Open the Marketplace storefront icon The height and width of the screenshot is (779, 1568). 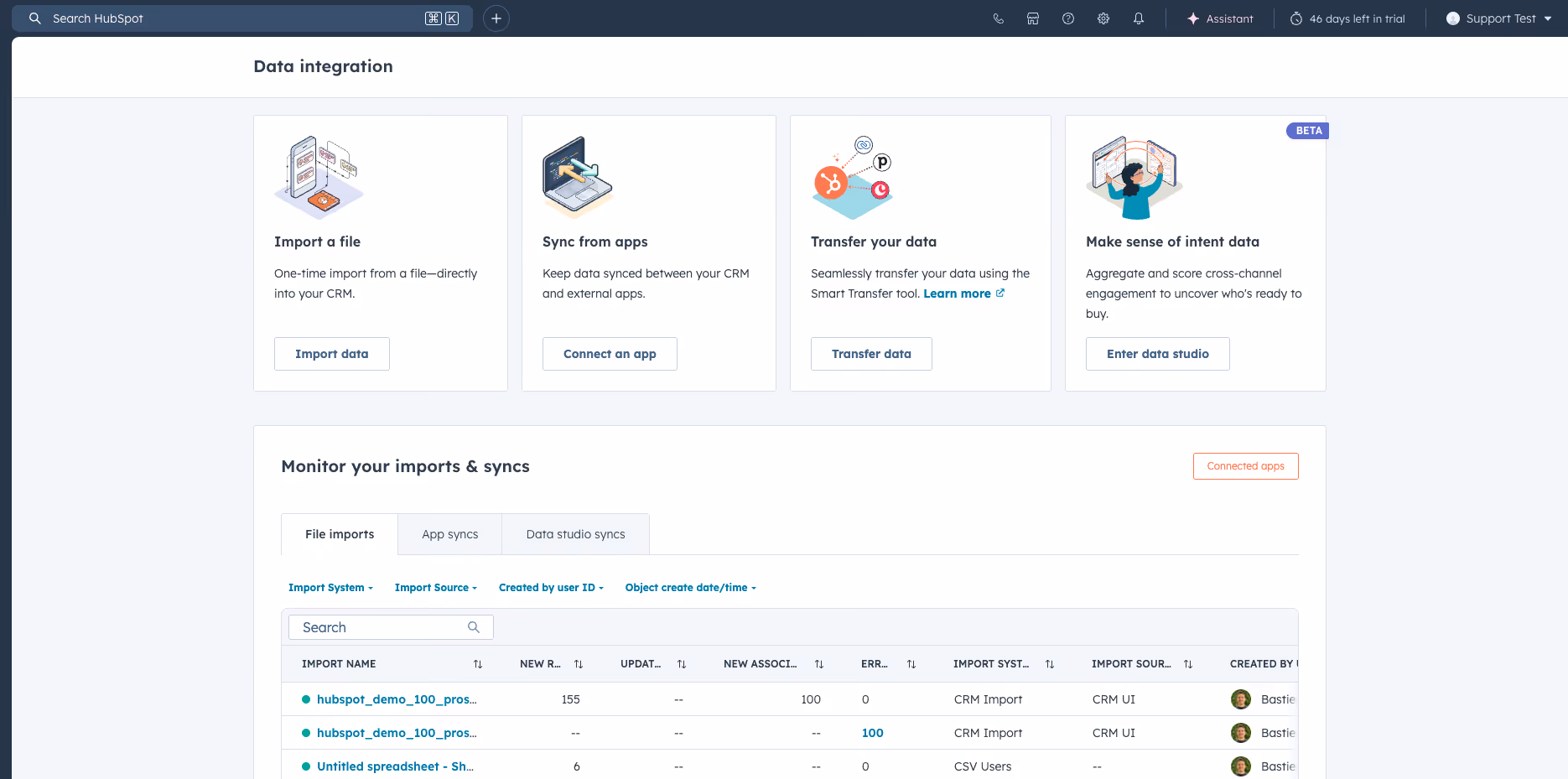[1033, 18]
